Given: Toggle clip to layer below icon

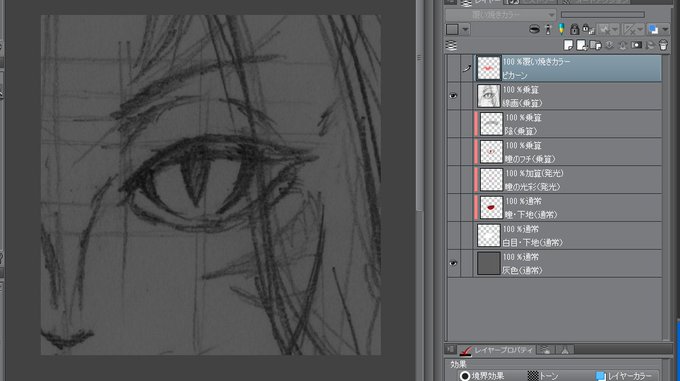Looking at the screenshot, I should [x=534, y=29].
